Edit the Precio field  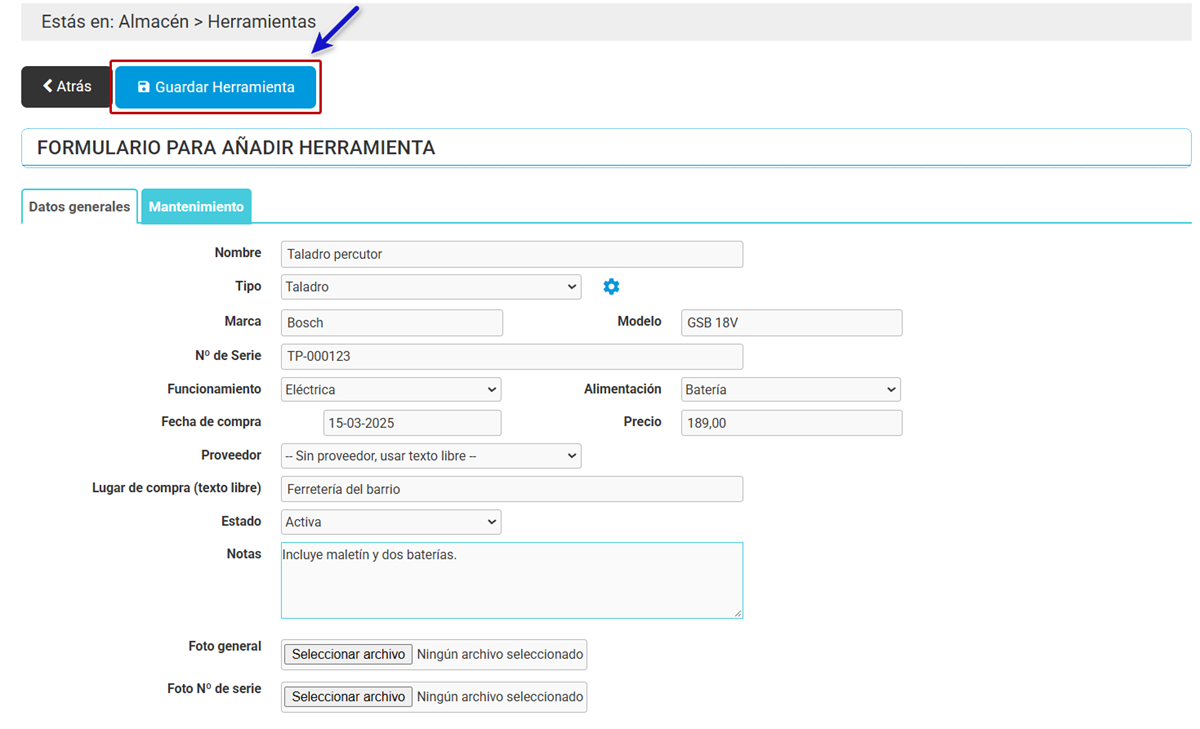pyautogui.click(x=791, y=423)
